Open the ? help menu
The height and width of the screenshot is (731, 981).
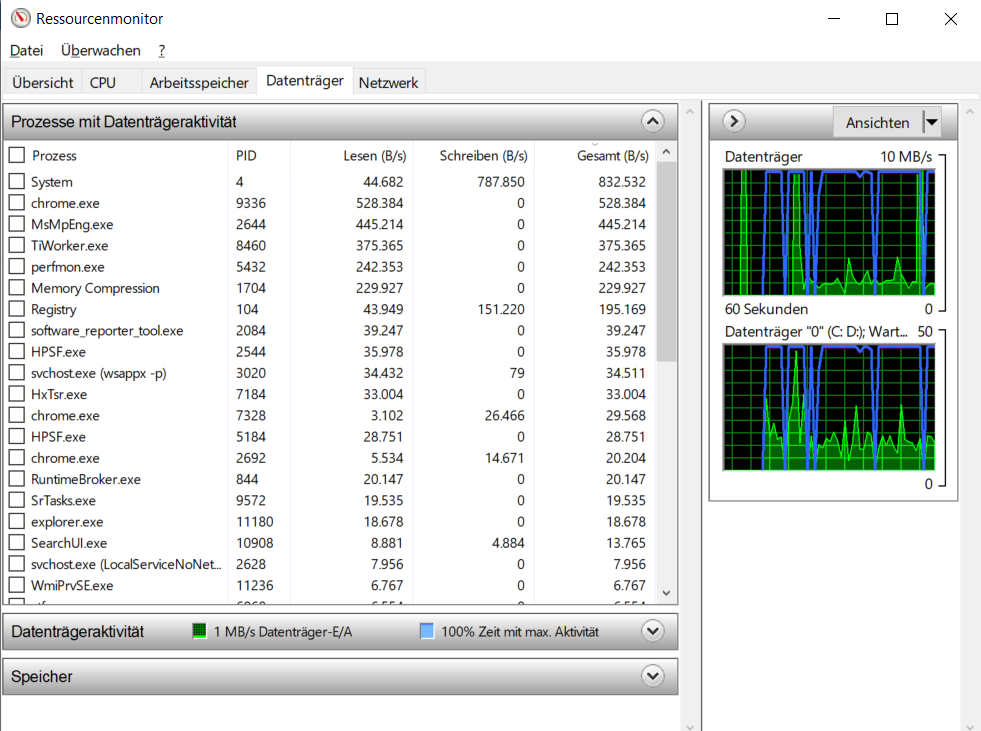click(x=161, y=51)
